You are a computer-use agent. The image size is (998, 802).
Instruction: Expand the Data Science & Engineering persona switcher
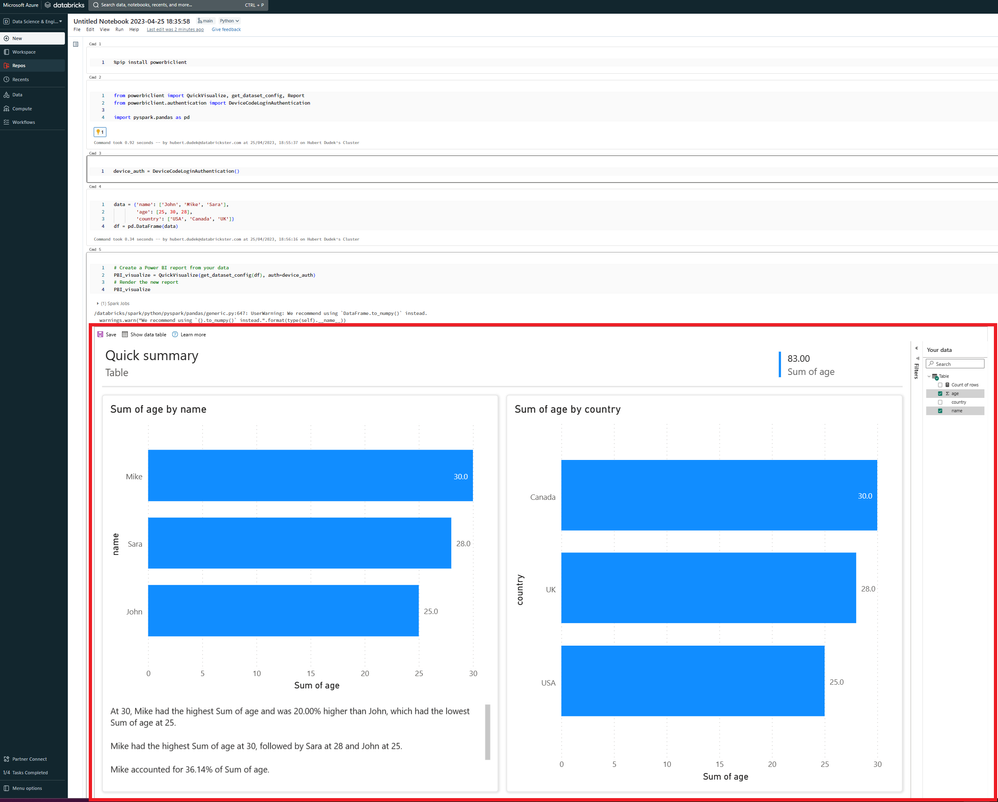[33, 21]
